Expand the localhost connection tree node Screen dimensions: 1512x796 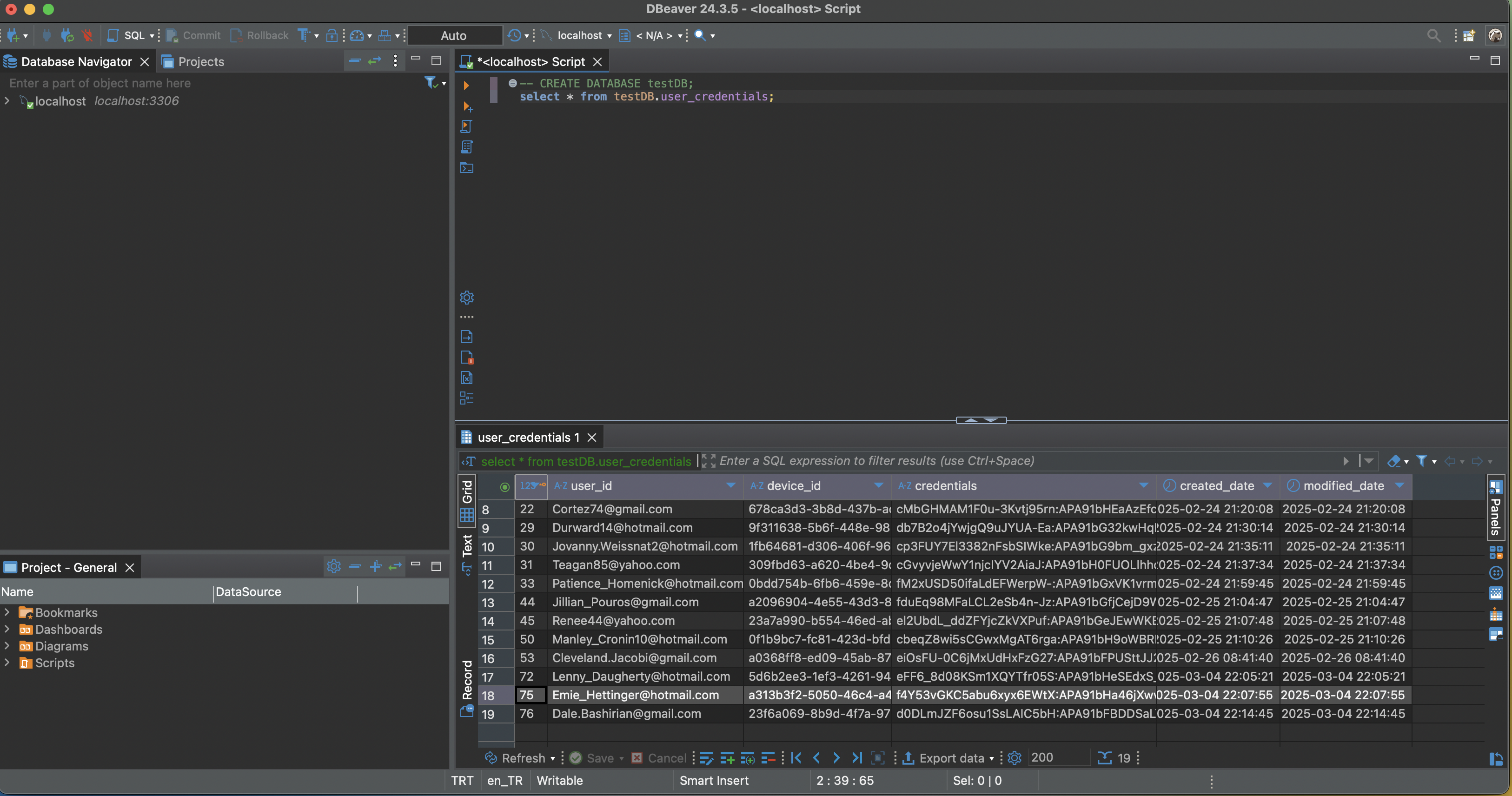coord(7,101)
